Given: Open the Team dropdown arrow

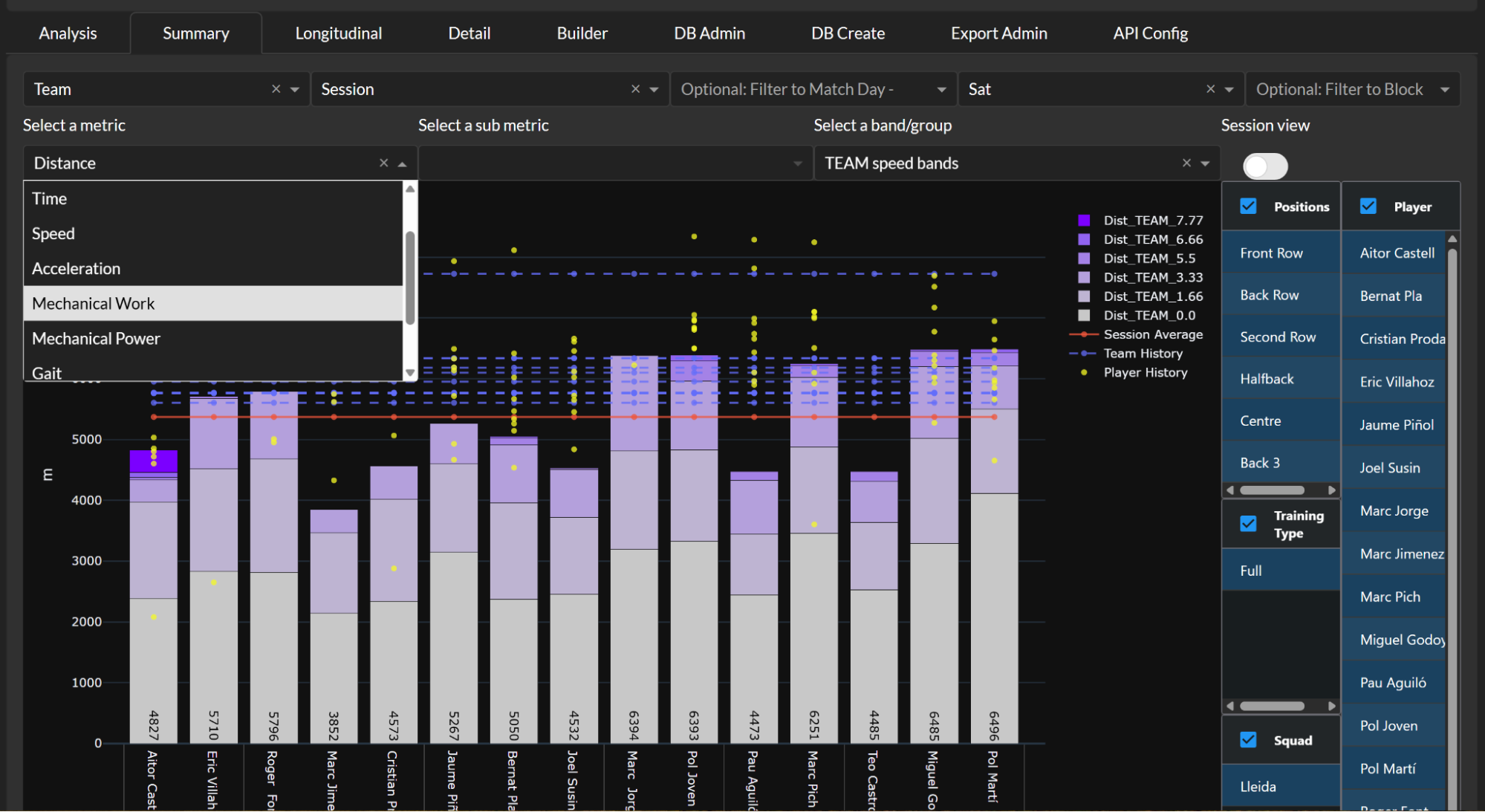Looking at the screenshot, I should [295, 89].
